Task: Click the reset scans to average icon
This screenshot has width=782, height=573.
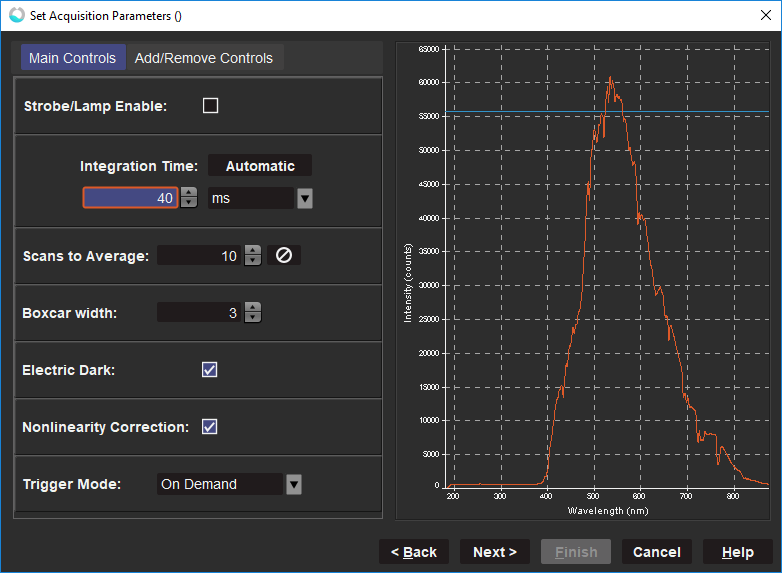Action: 283,256
